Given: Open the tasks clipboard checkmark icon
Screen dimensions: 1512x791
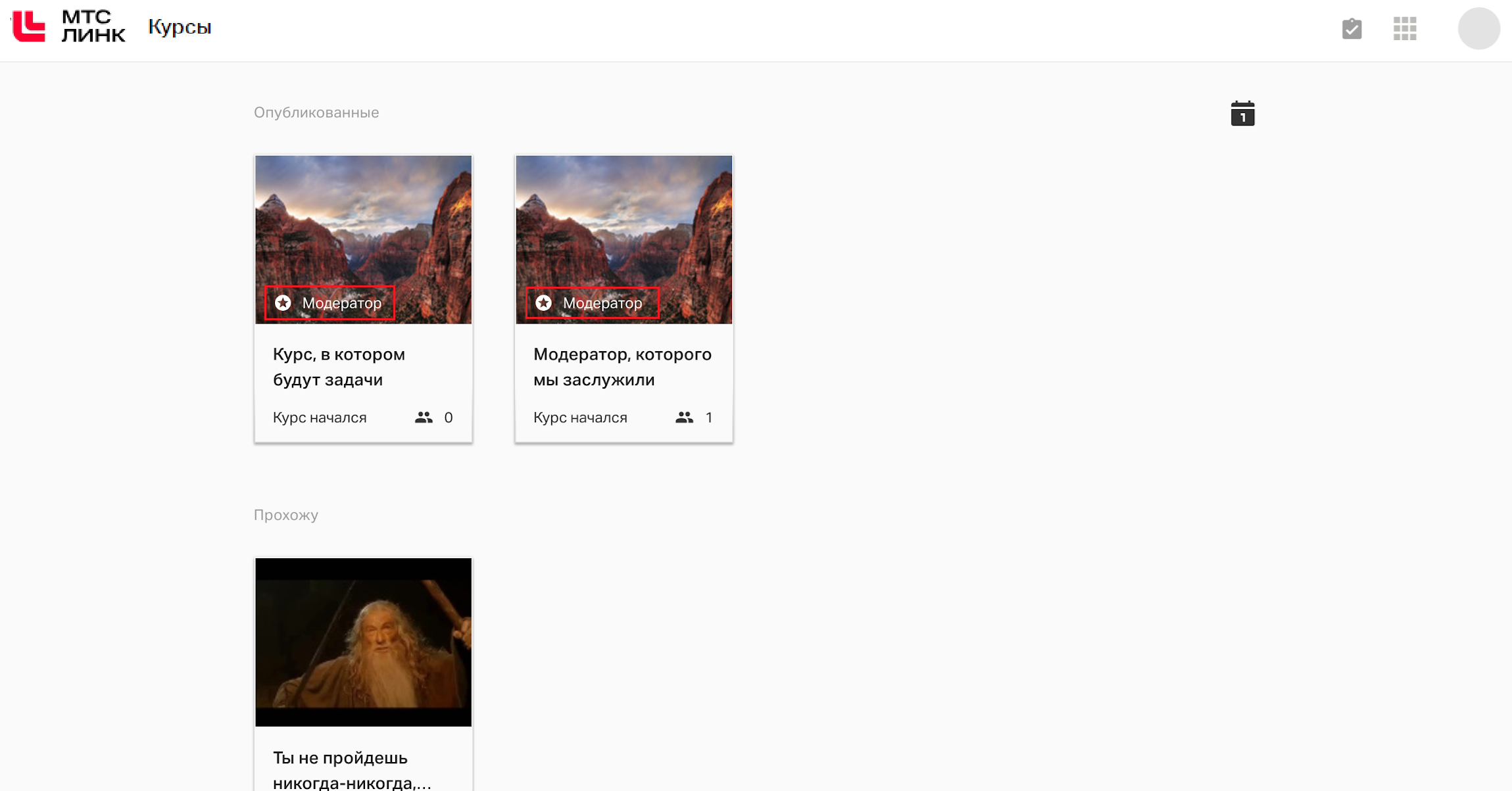Looking at the screenshot, I should point(1352,28).
